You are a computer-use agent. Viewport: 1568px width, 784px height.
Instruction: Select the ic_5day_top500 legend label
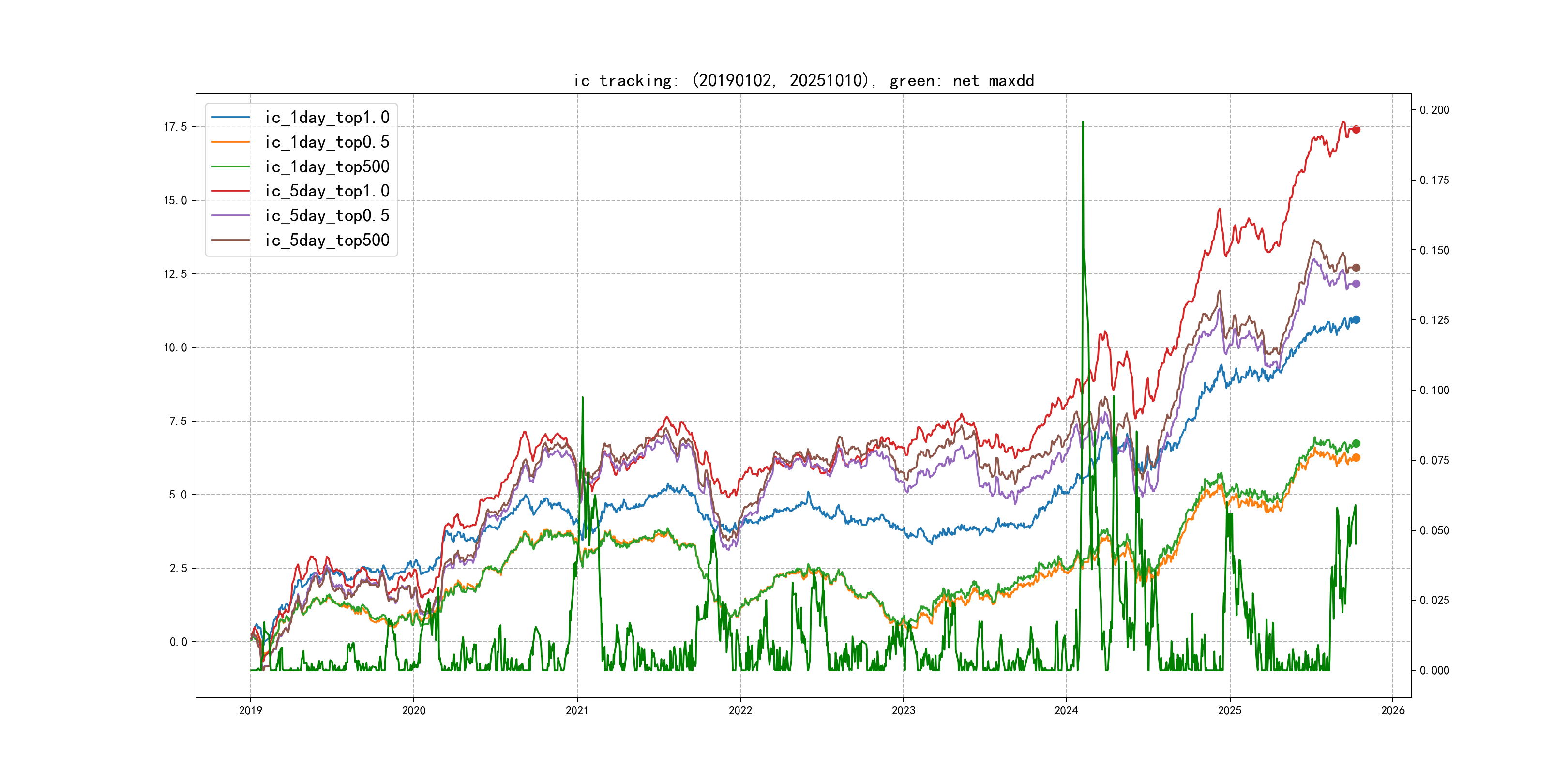327,241
